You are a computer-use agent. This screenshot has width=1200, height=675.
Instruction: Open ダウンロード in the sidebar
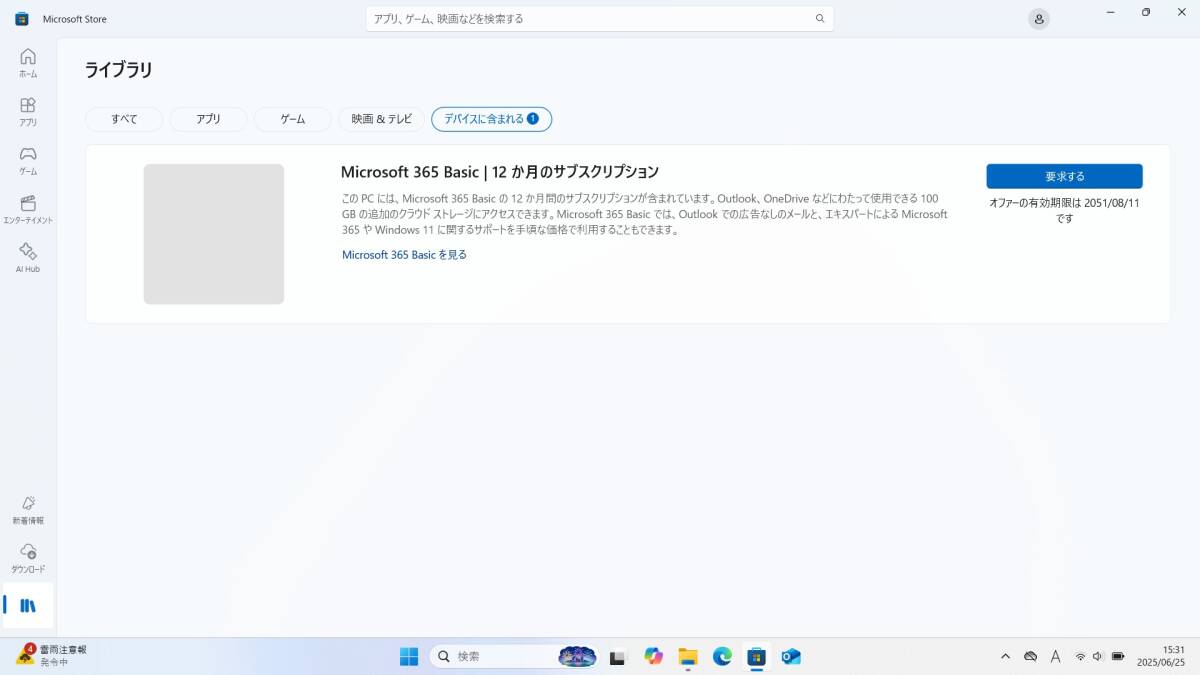point(28,559)
